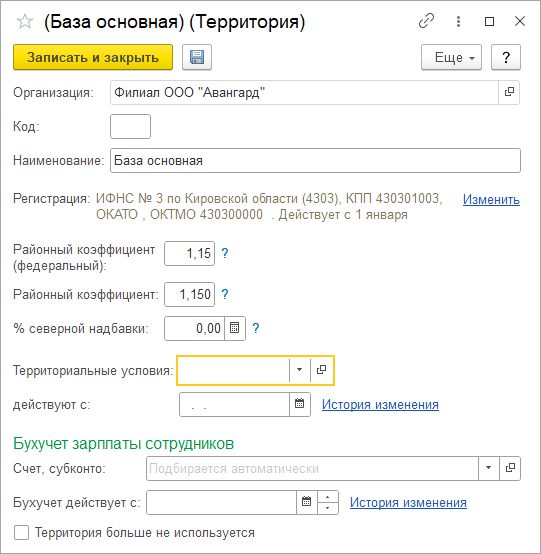Expand the Территориальные условия dropdown

(x=300, y=370)
